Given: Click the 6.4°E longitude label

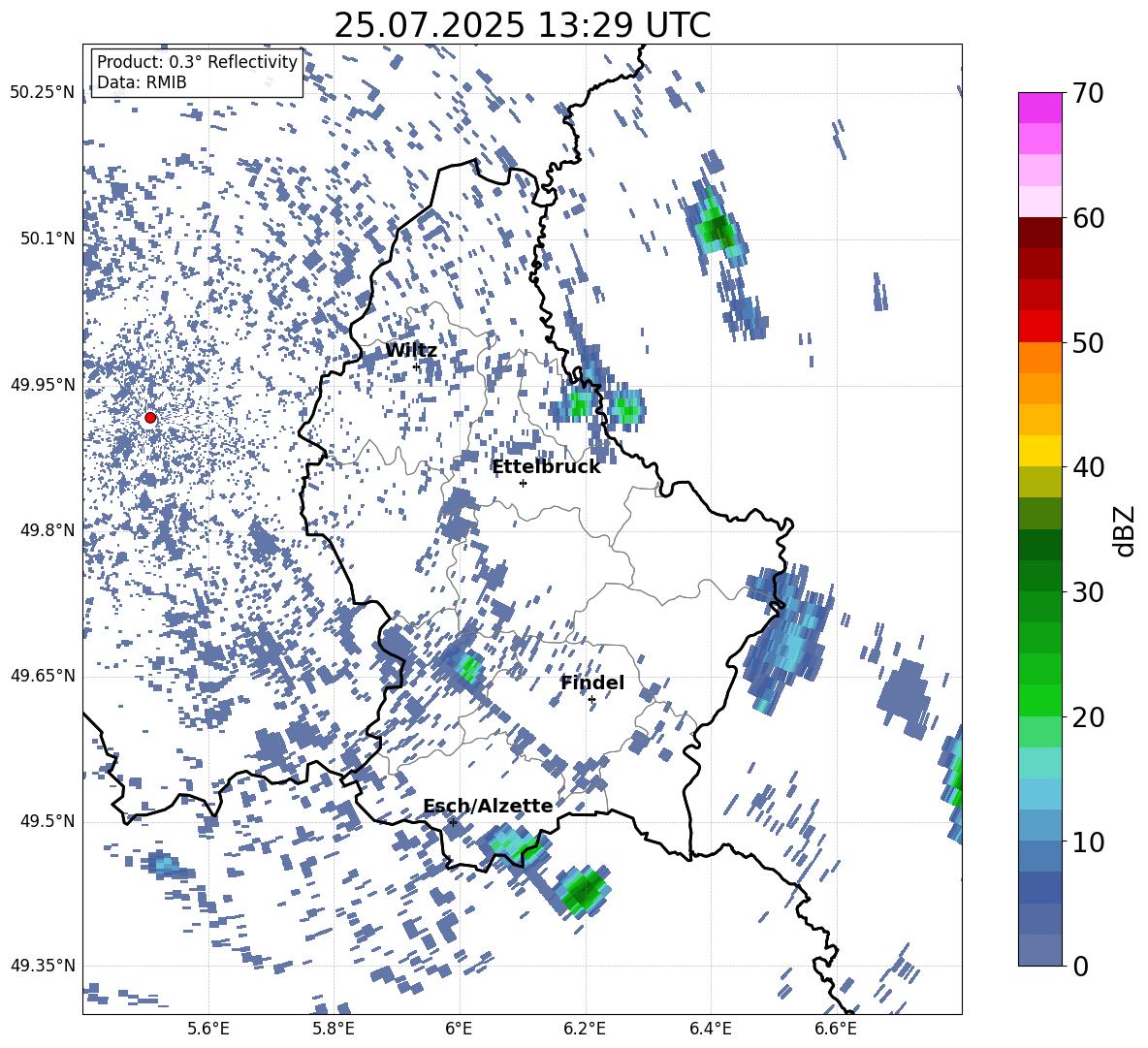Looking at the screenshot, I should [x=710, y=1029].
